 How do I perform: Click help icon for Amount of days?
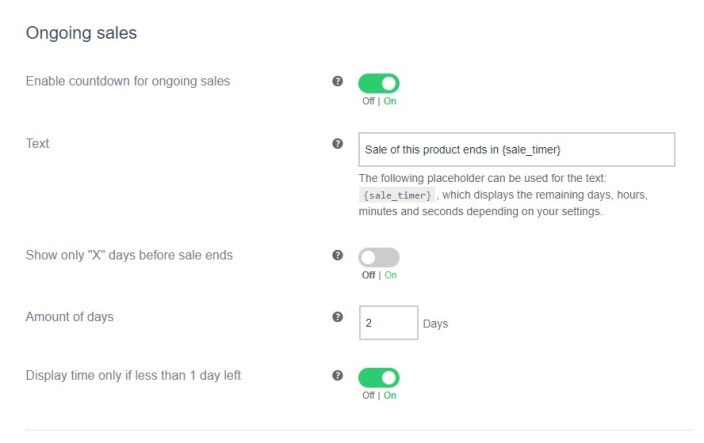coord(337,317)
